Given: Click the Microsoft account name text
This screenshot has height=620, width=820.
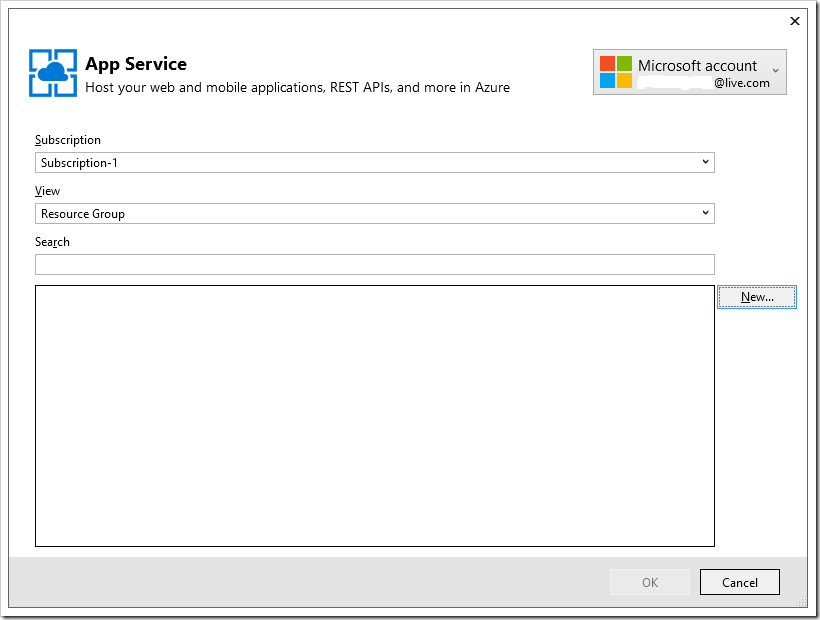Looking at the screenshot, I should point(697,66).
